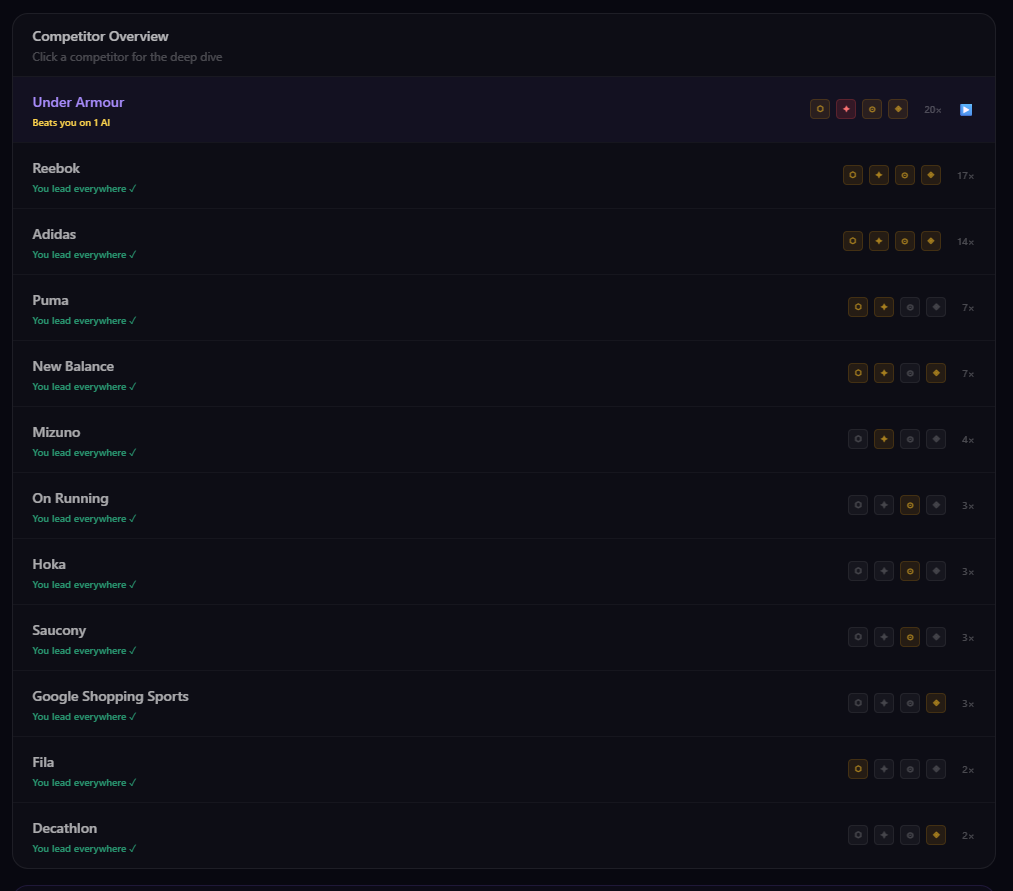Open the Adidas competitor name
The height and width of the screenshot is (891, 1013).
click(x=54, y=234)
